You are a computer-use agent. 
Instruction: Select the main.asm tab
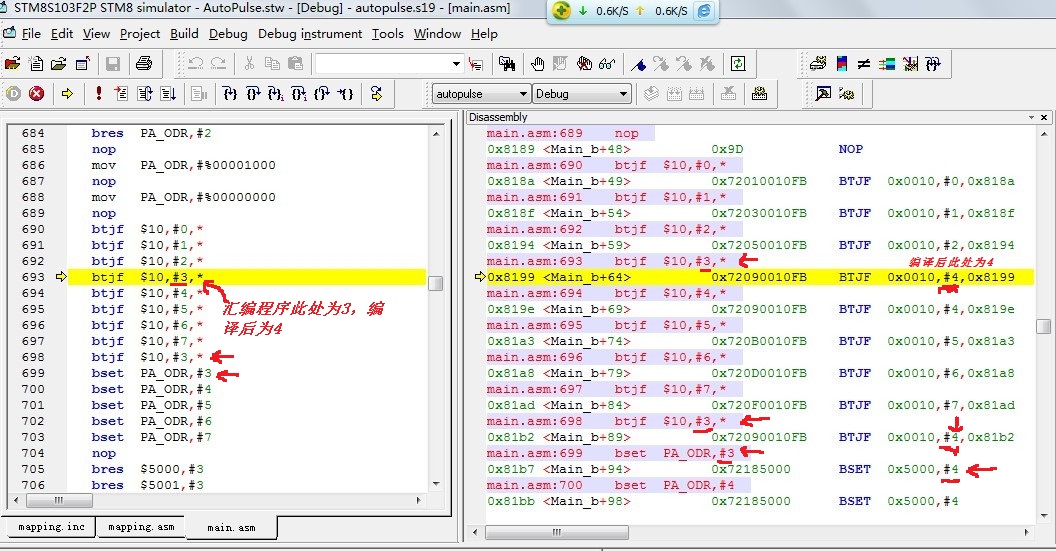(x=231, y=527)
